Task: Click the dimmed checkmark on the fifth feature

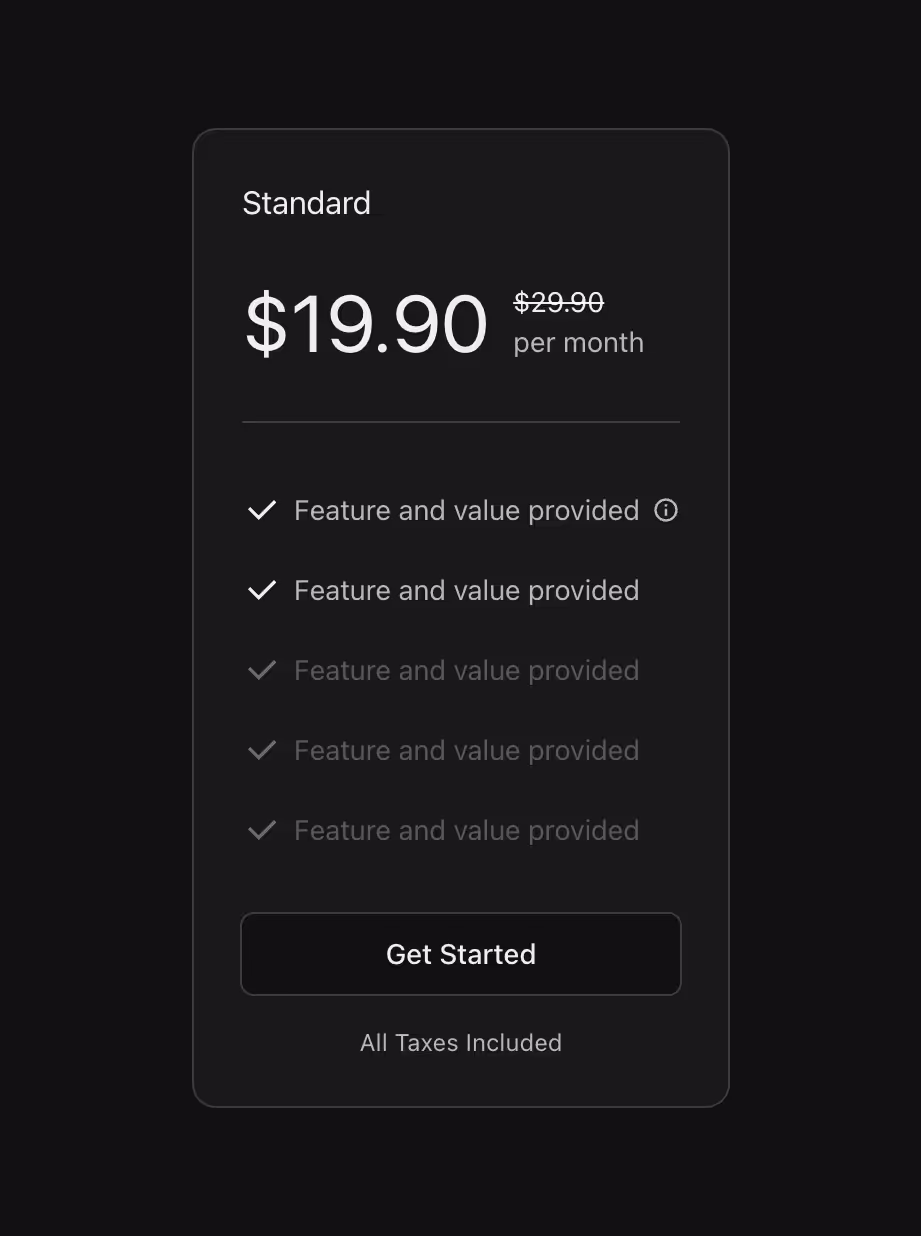Action: tap(261, 830)
